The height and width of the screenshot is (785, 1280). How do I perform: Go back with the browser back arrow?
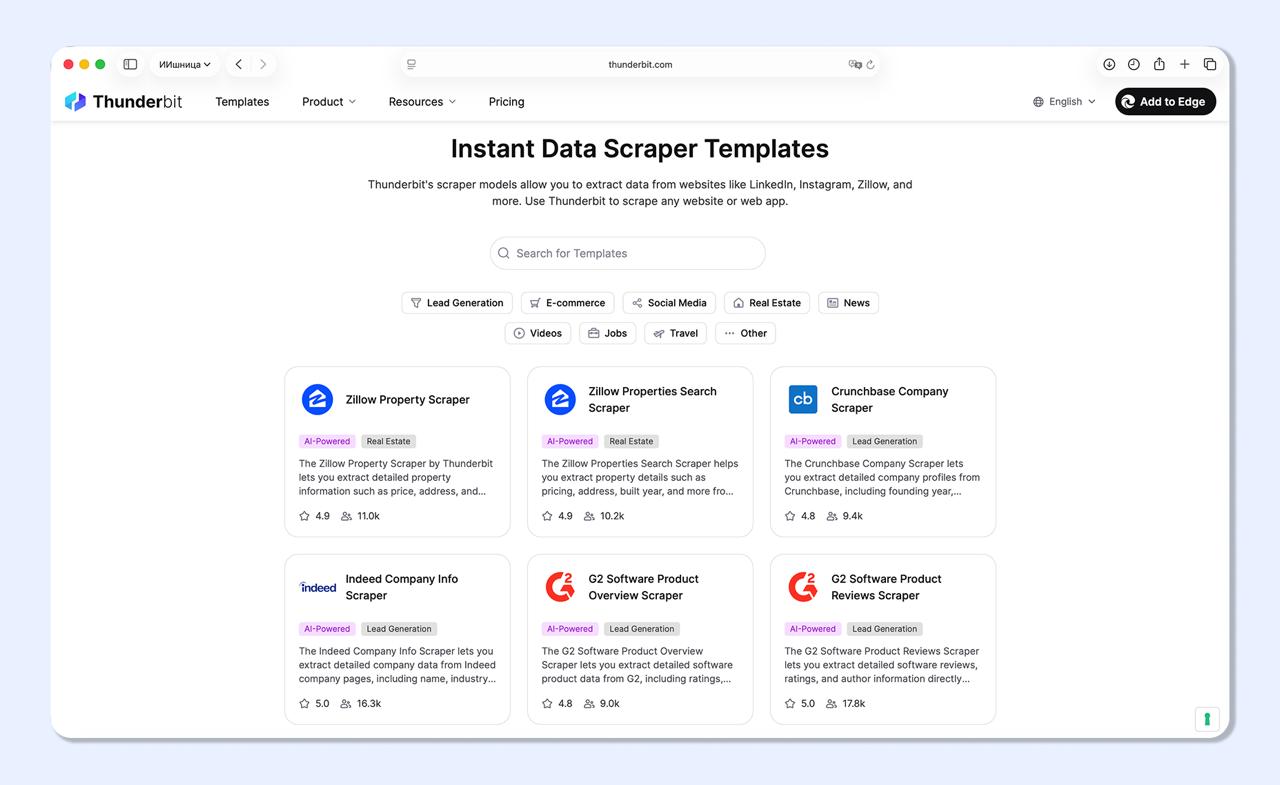238,64
